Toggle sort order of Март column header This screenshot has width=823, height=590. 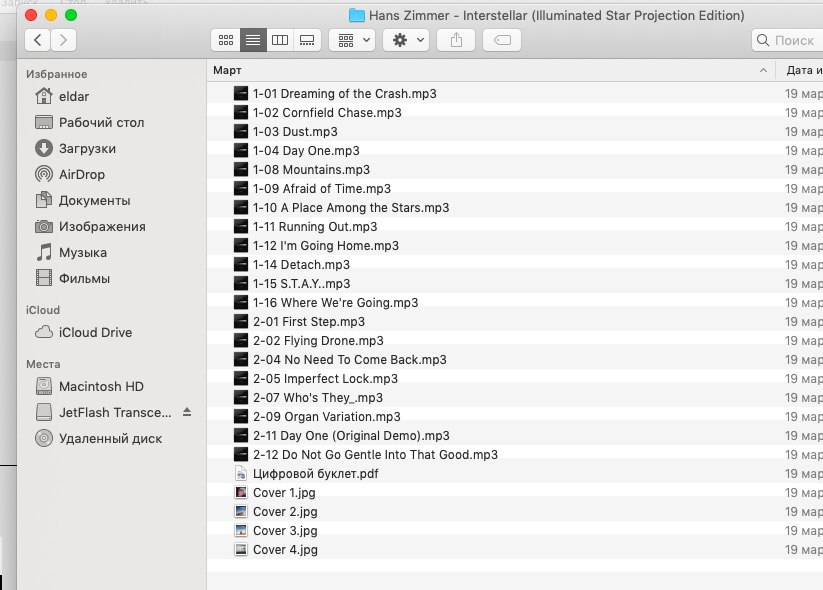point(491,70)
